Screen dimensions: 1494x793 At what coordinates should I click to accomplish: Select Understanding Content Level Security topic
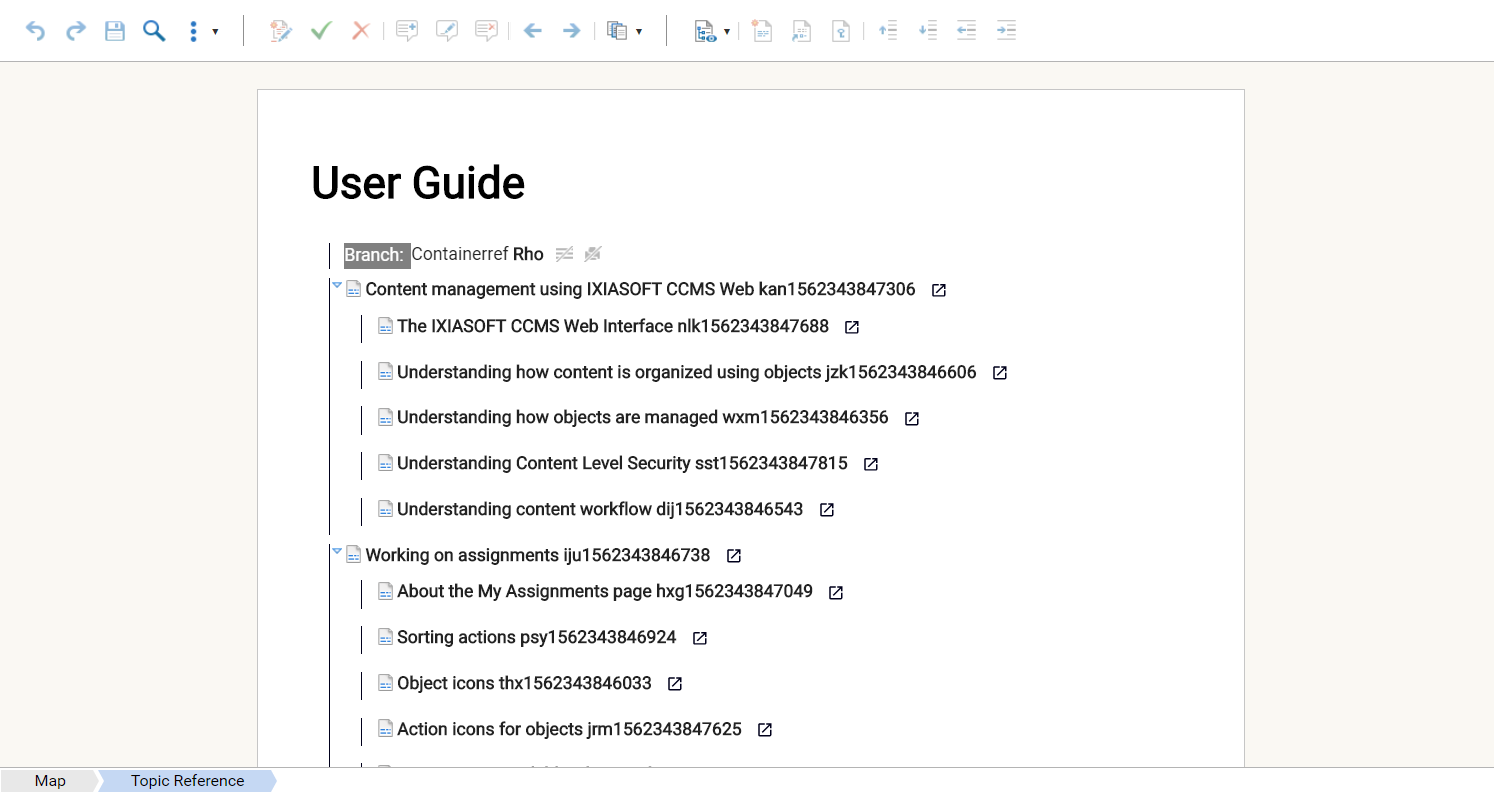coord(622,463)
